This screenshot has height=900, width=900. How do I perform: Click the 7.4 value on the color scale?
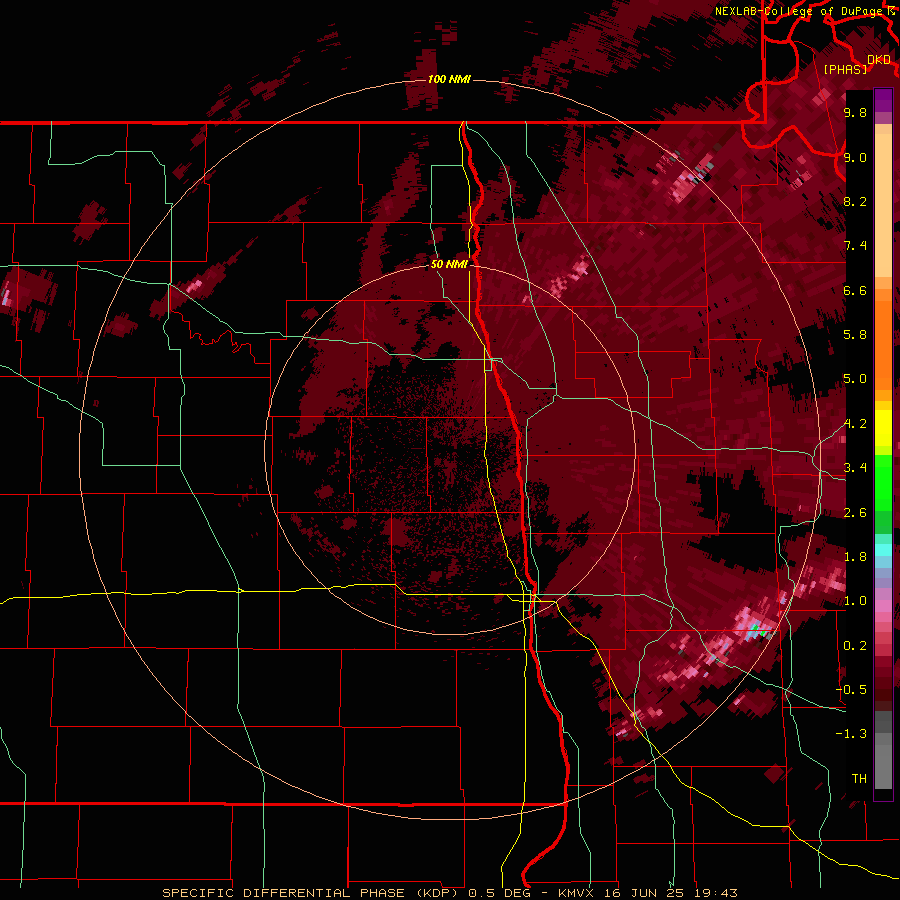855,246
